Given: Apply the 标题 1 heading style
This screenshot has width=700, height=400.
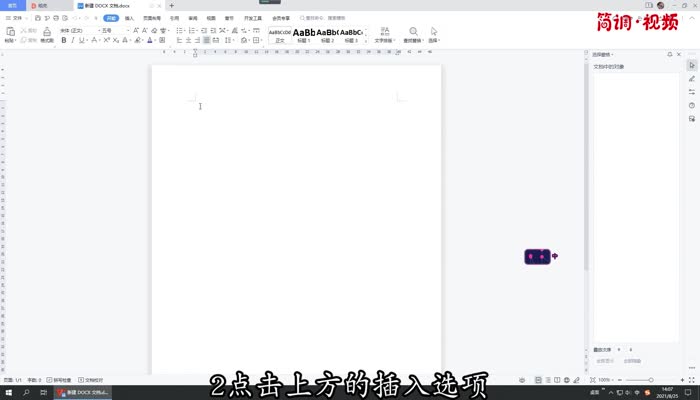Looking at the screenshot, I should pyautogui.click(x=303, y=34).
